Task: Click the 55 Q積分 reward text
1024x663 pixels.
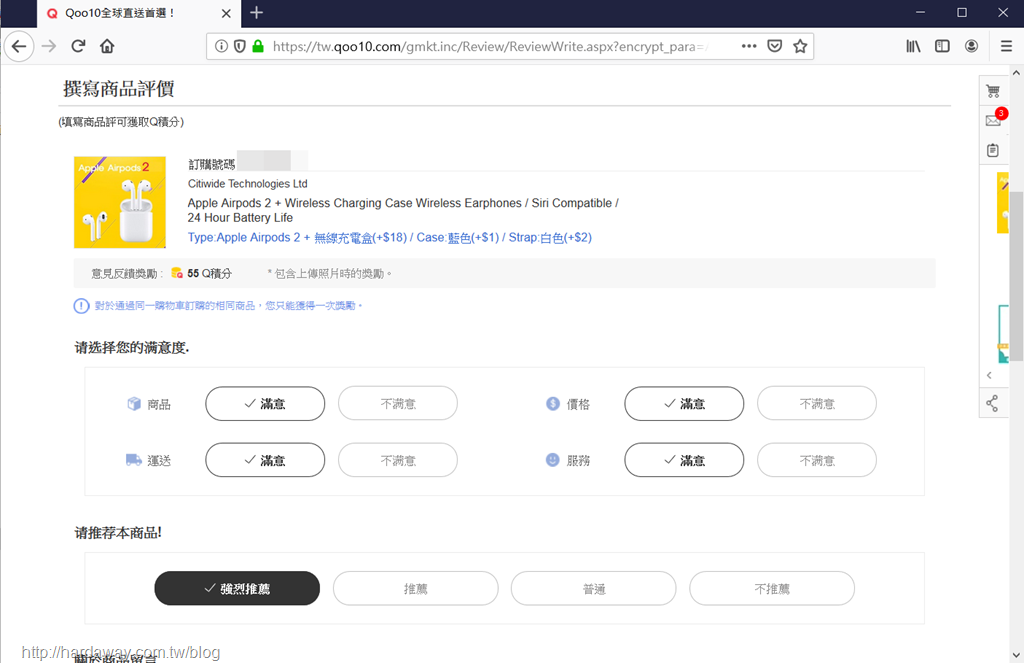Action: pyautogui.click(x=209, y=274)
